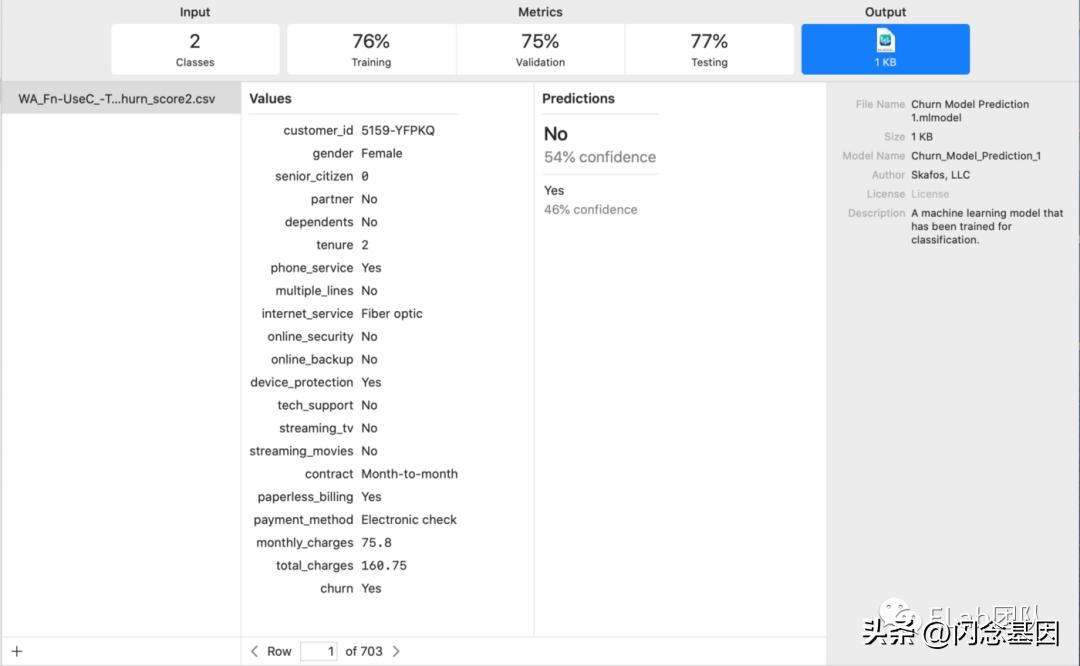The image size is (1080, 666).
Task: Click the "No" prediction with 54% confidence
Action: pos(556,134)
